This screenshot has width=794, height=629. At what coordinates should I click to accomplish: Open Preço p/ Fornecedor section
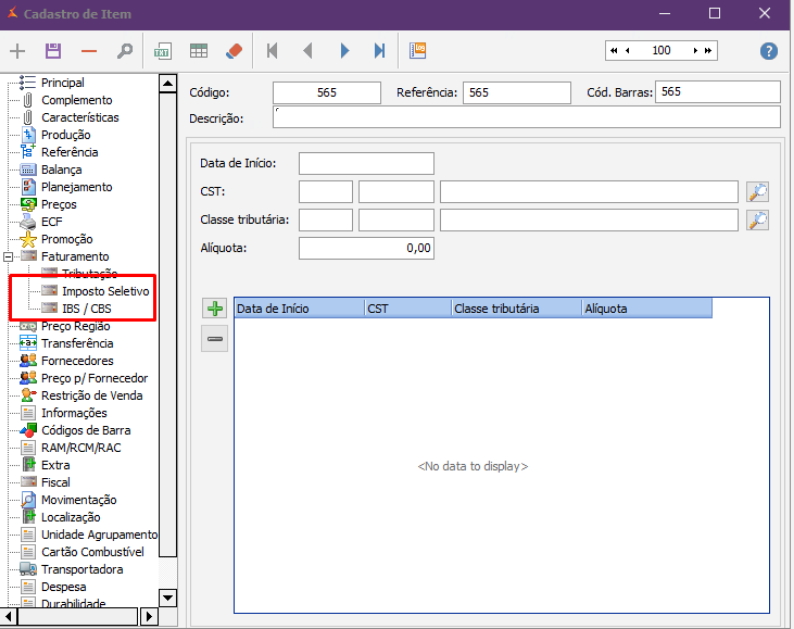tap(95, 378)
